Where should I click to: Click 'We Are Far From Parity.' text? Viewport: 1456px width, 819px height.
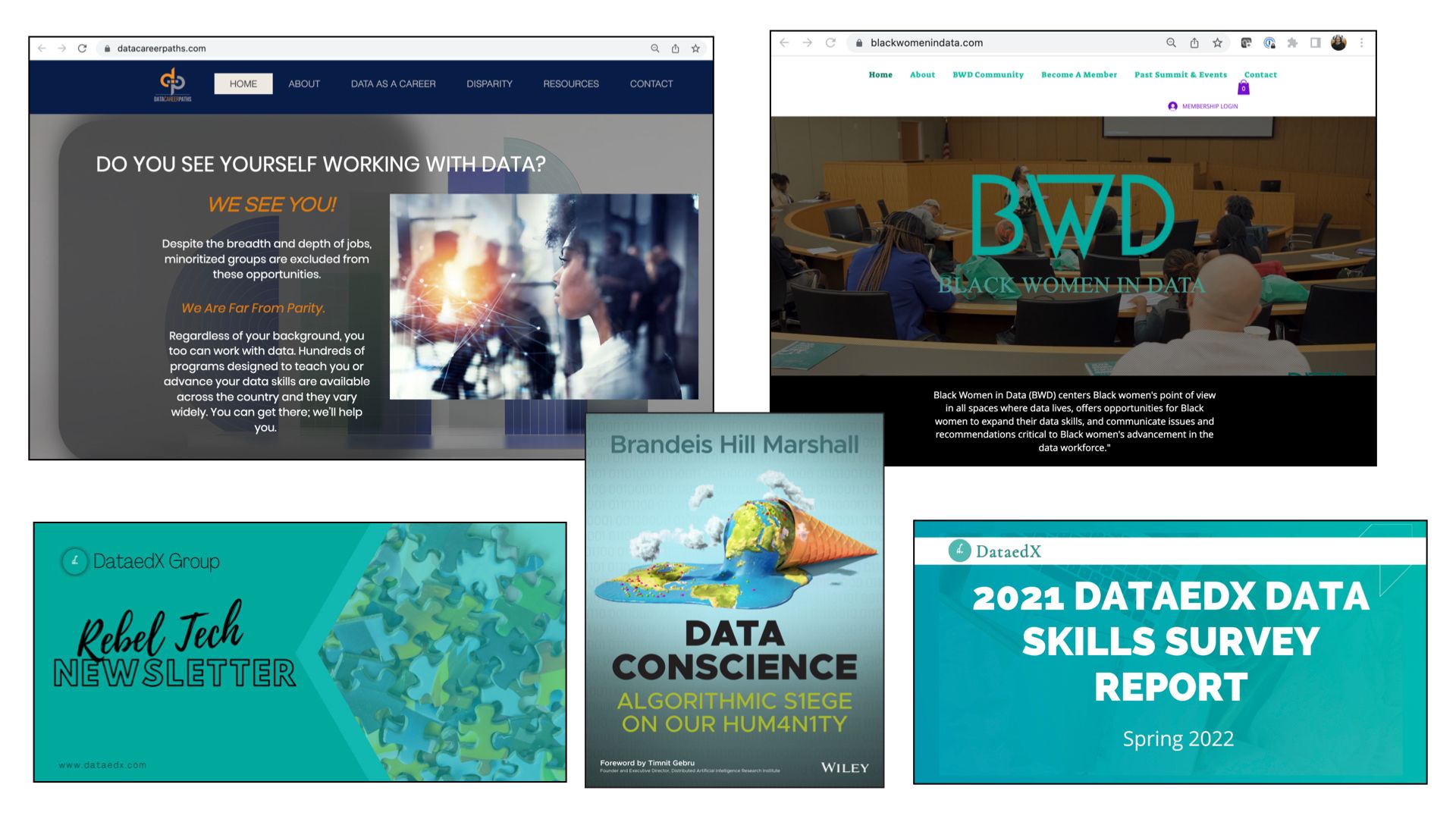[253, 308]
